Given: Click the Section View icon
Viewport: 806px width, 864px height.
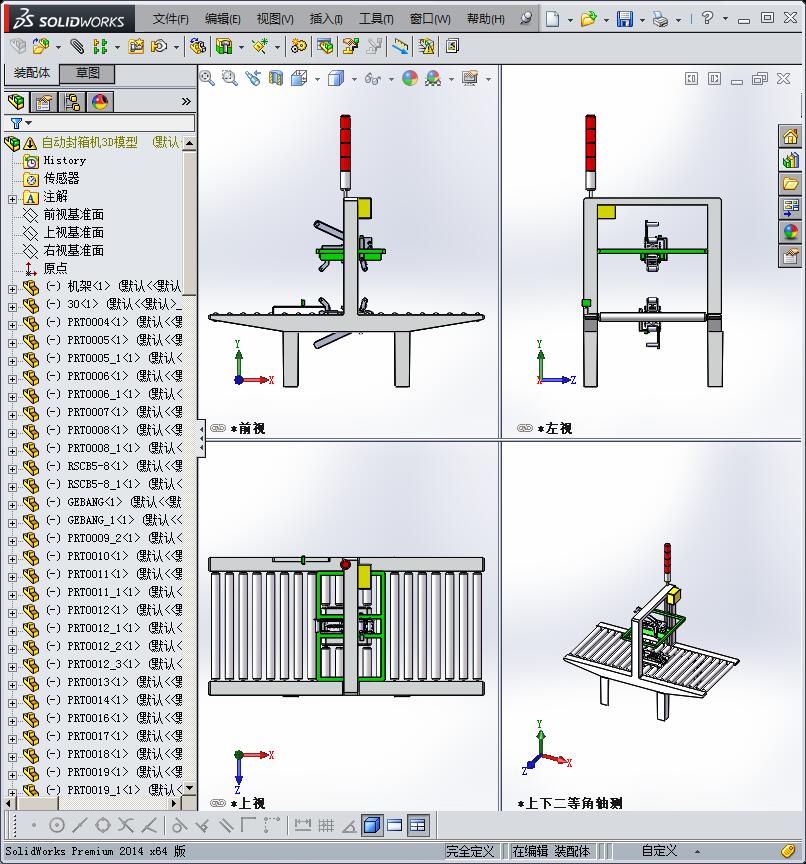Looking at the screenshot, I should (x=275, y=78).
